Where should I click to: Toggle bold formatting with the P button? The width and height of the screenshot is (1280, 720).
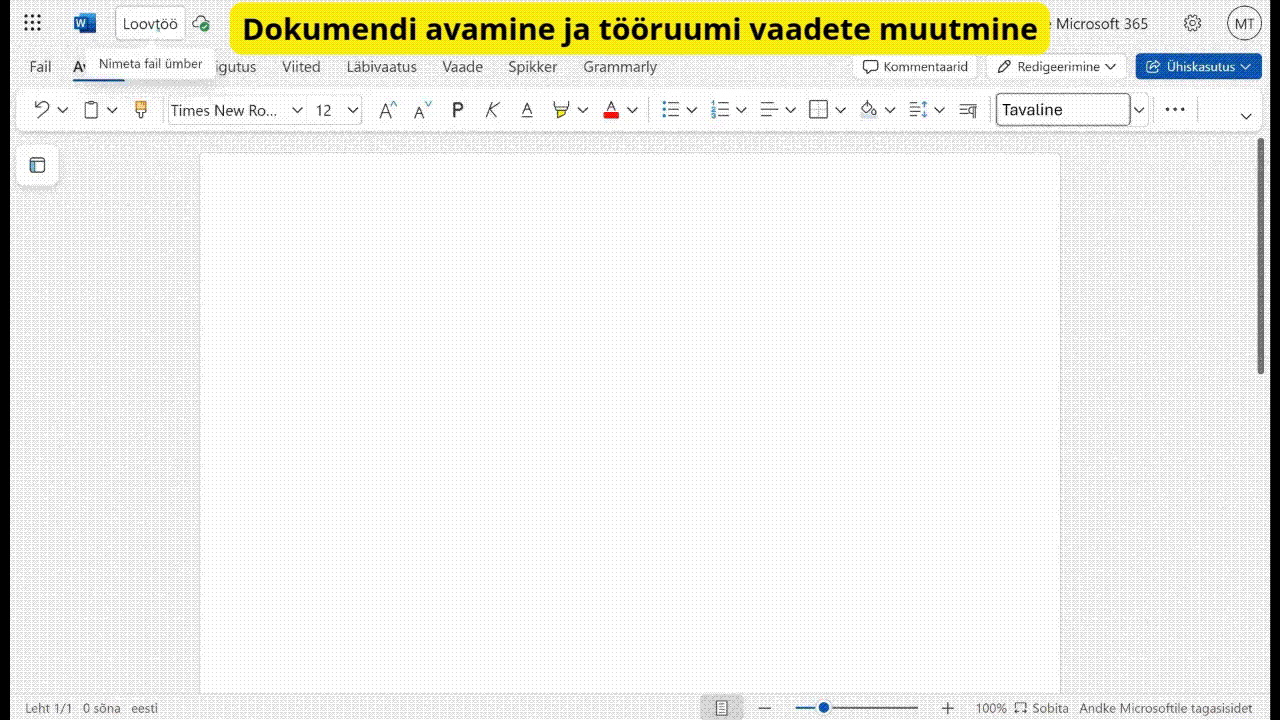pyautogui.click(x=457, y=110)
